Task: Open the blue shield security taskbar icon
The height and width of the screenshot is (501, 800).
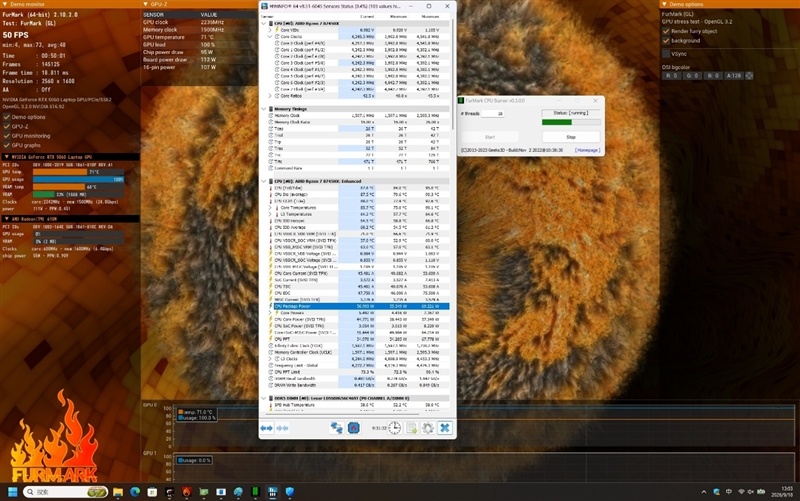Action: 290,492
